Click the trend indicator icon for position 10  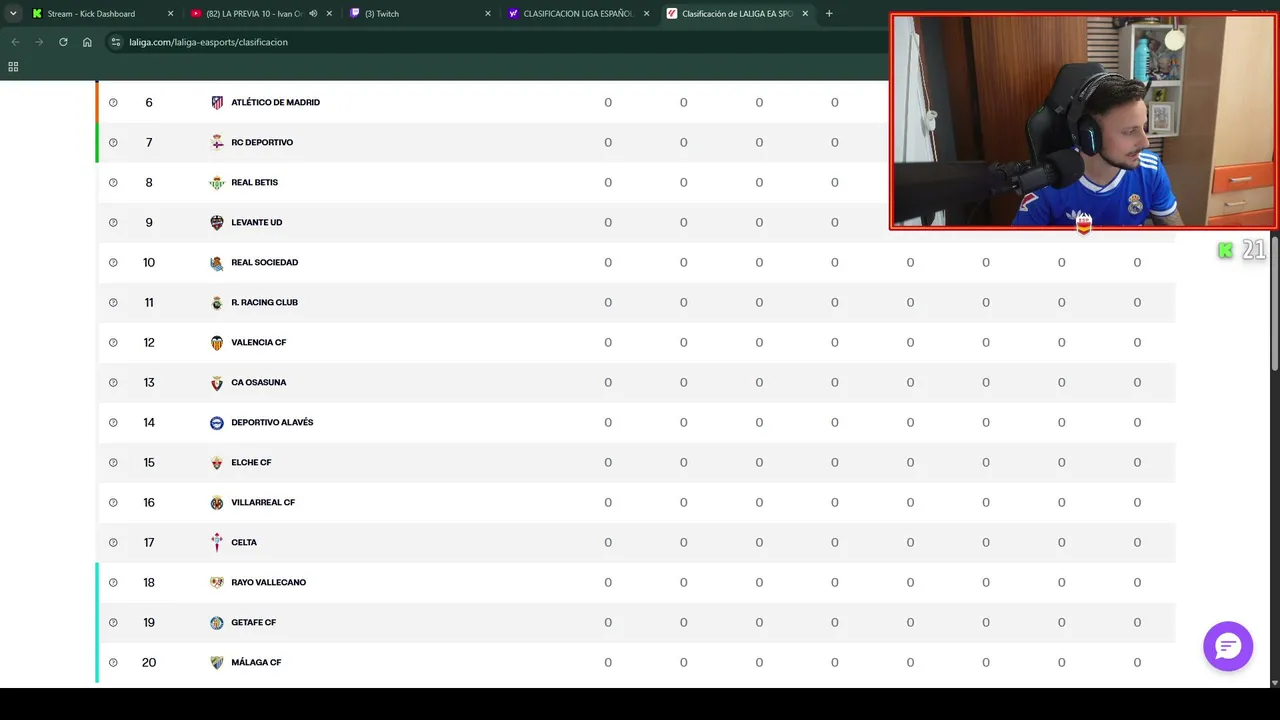click(113, 262)
